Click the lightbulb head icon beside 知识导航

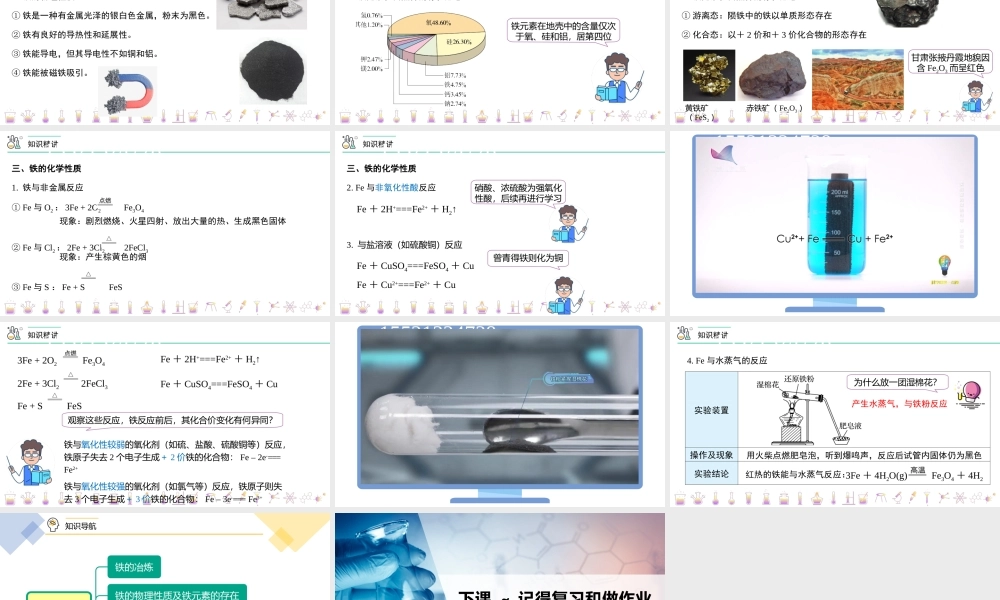tap(54, 525)
